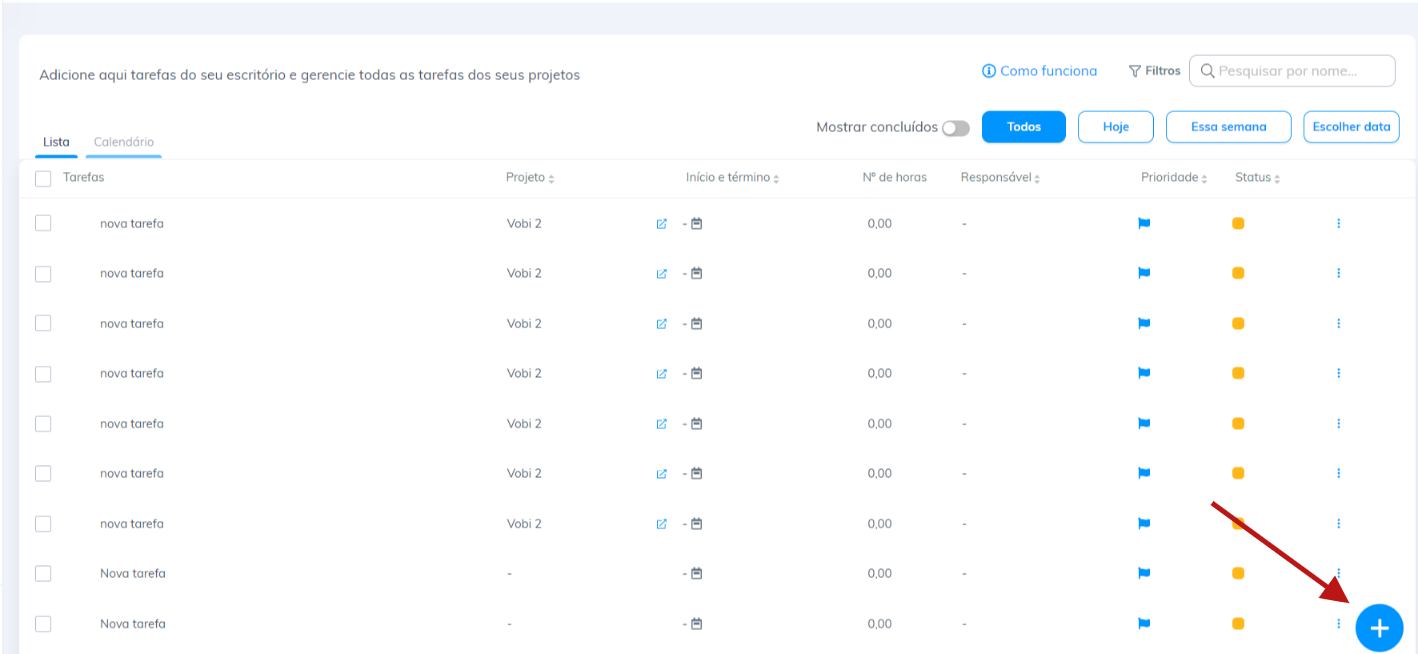1418x654 pixels.
Task: Click yellow status swatch in first row
Action: pyautogui.click(x=1238, y=224)
